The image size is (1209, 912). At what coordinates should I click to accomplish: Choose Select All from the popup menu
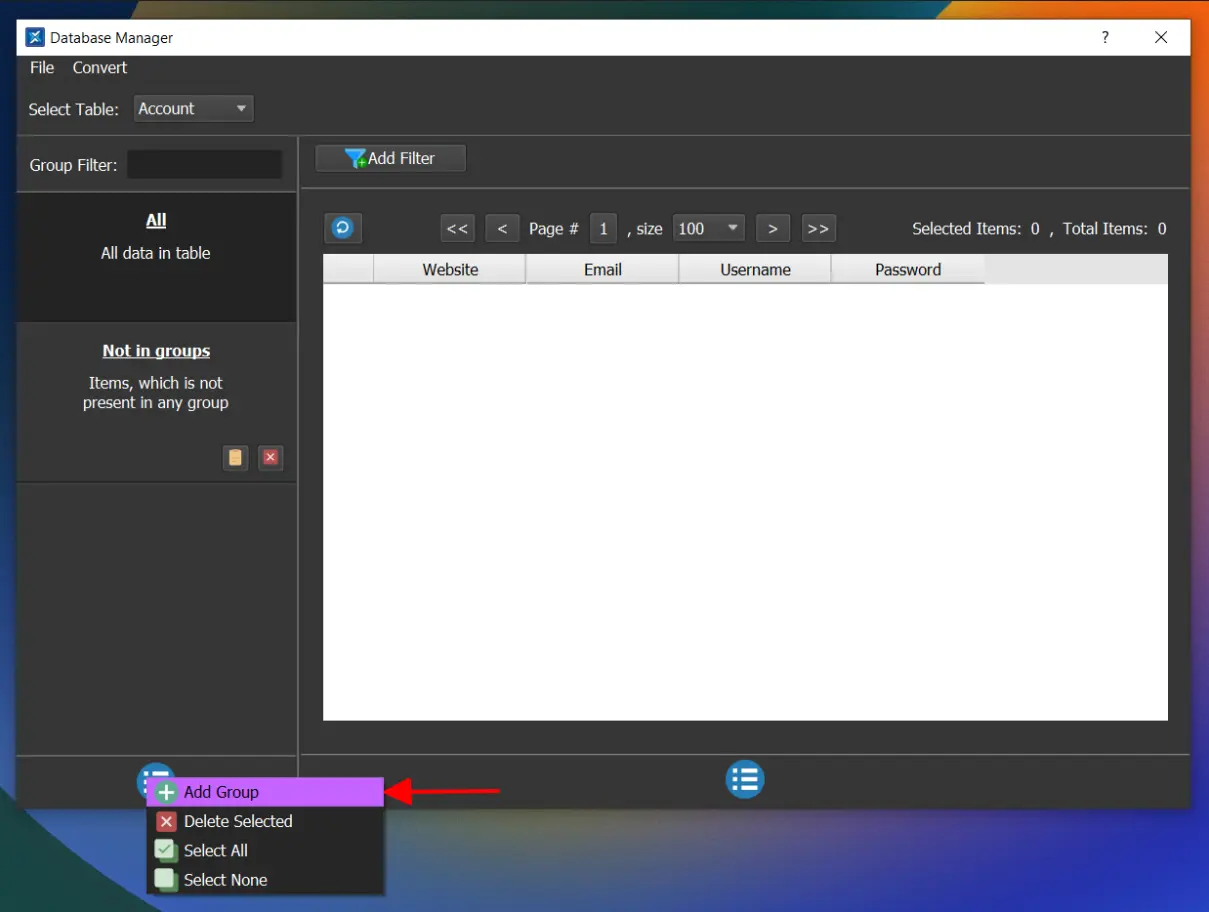point(265,850)
